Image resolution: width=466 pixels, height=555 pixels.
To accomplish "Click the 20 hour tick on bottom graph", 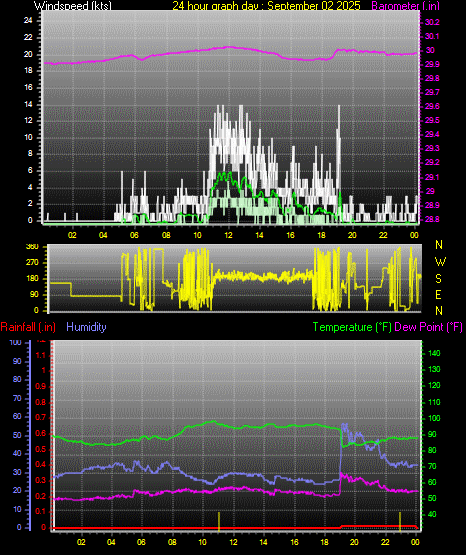I will [x=354, y=542].
